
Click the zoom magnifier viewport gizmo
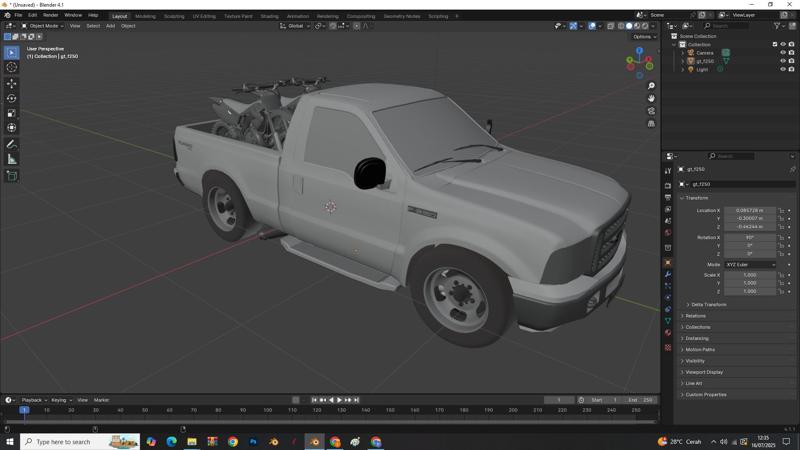651,86
